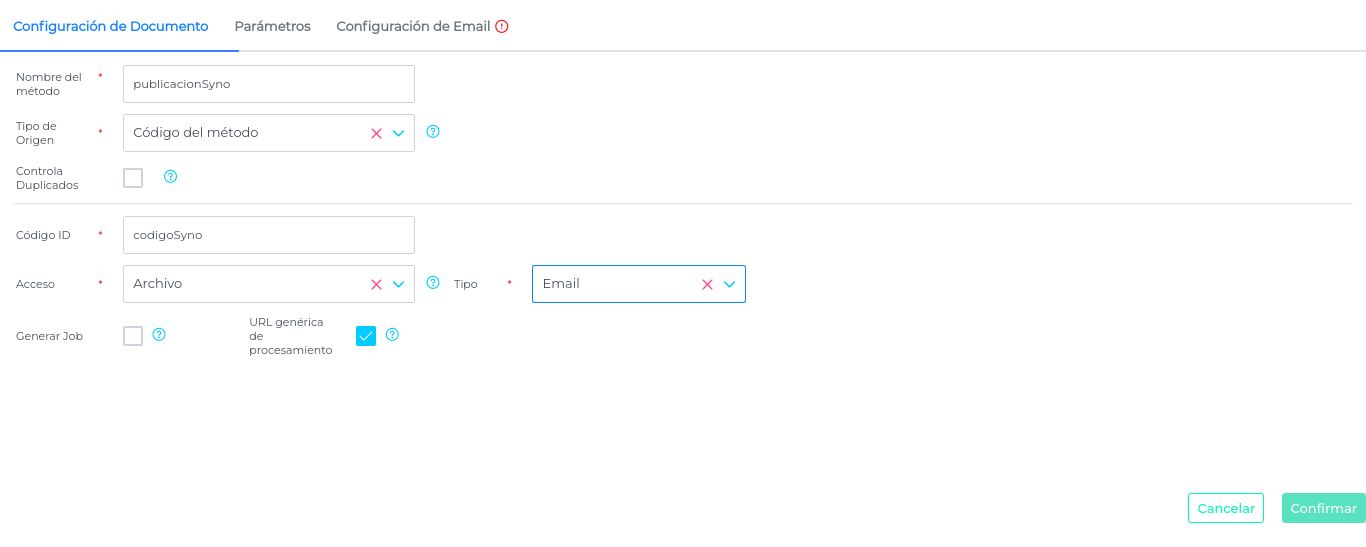Open the Acceso dropdown arrow
1366x547 pixels.
click(x=398, y=284)
